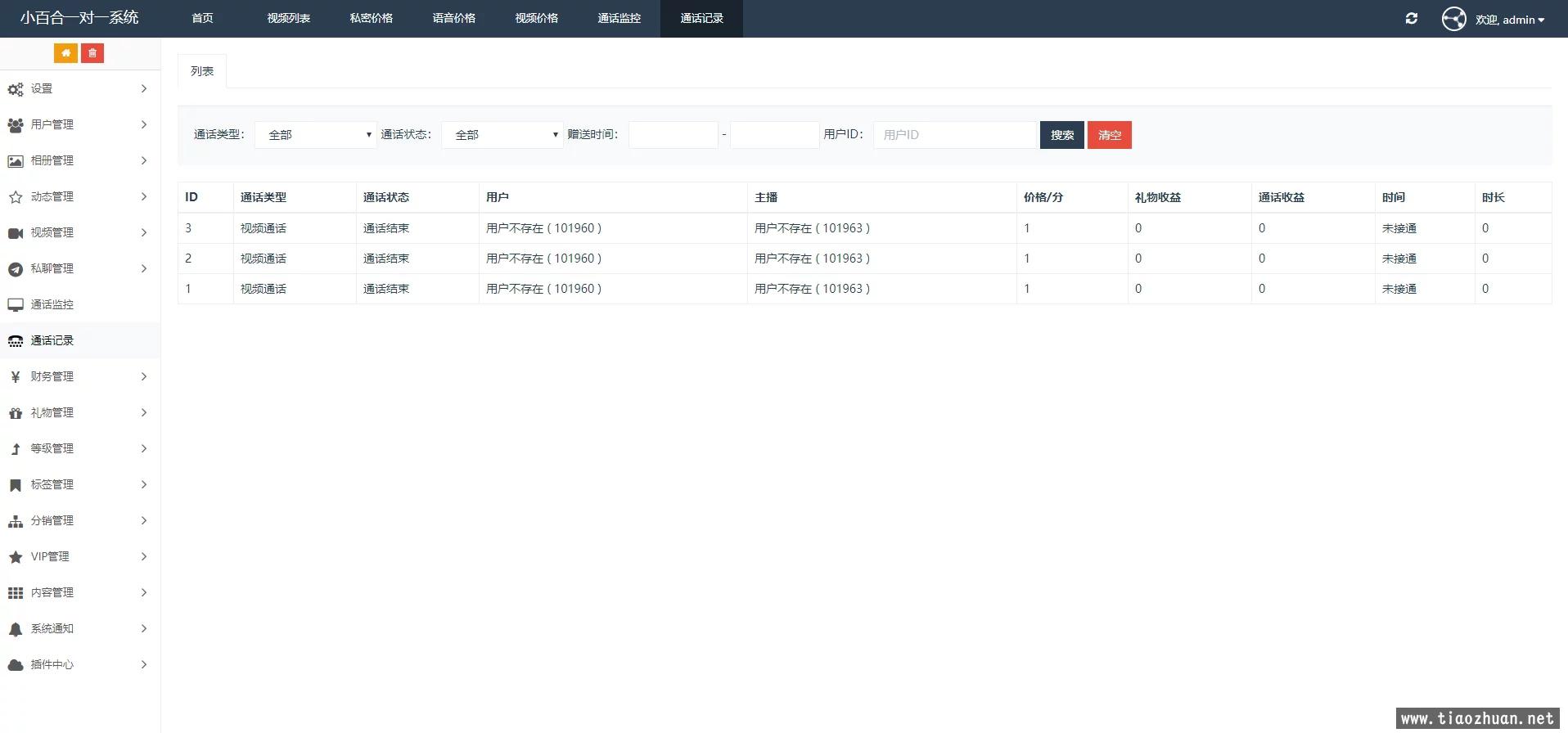
Task: Open 视频列表 in top navigation
Action: point(289,18)
